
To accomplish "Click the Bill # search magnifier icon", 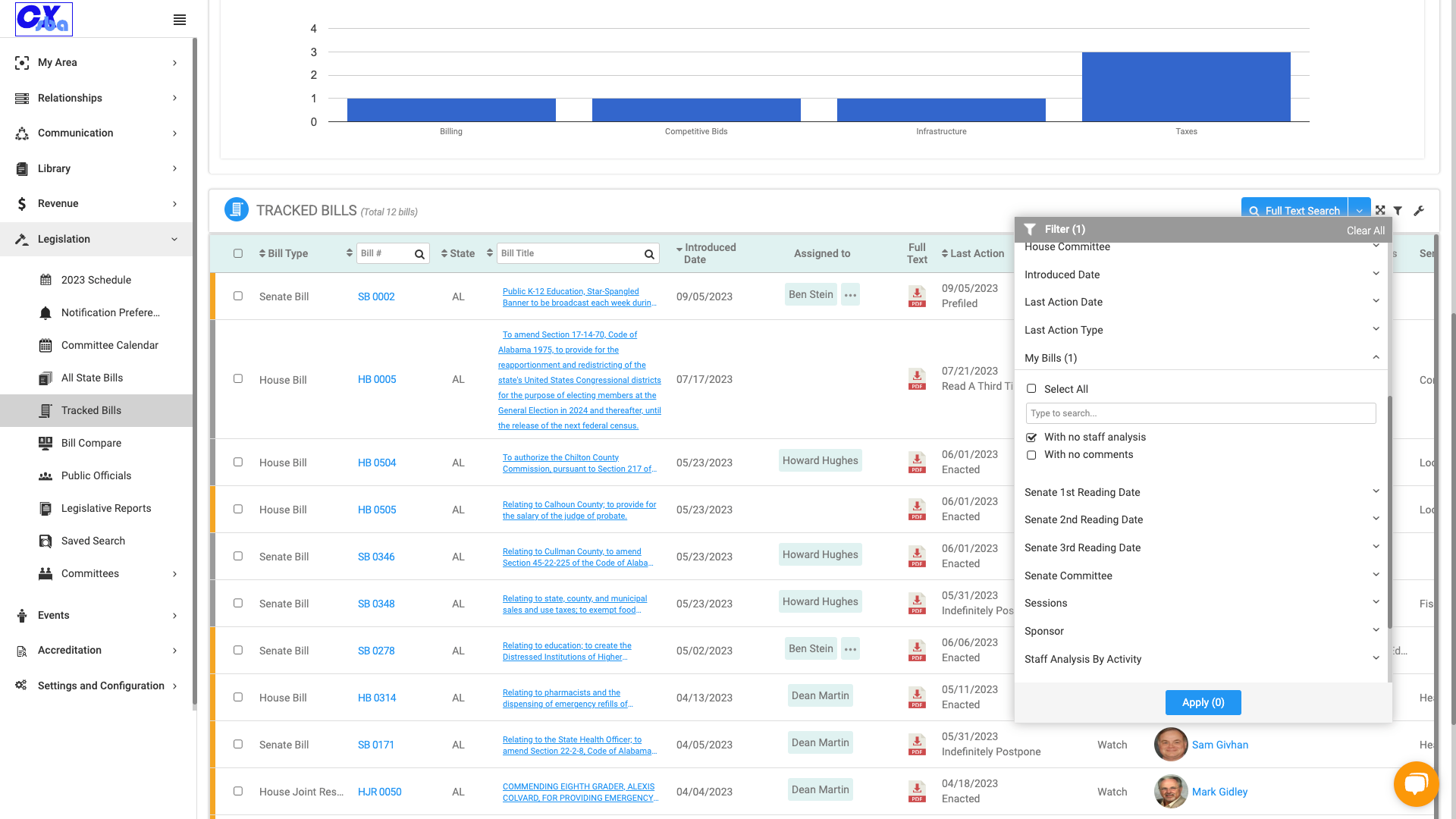I will pyautogui.click(x=419, y=254).
